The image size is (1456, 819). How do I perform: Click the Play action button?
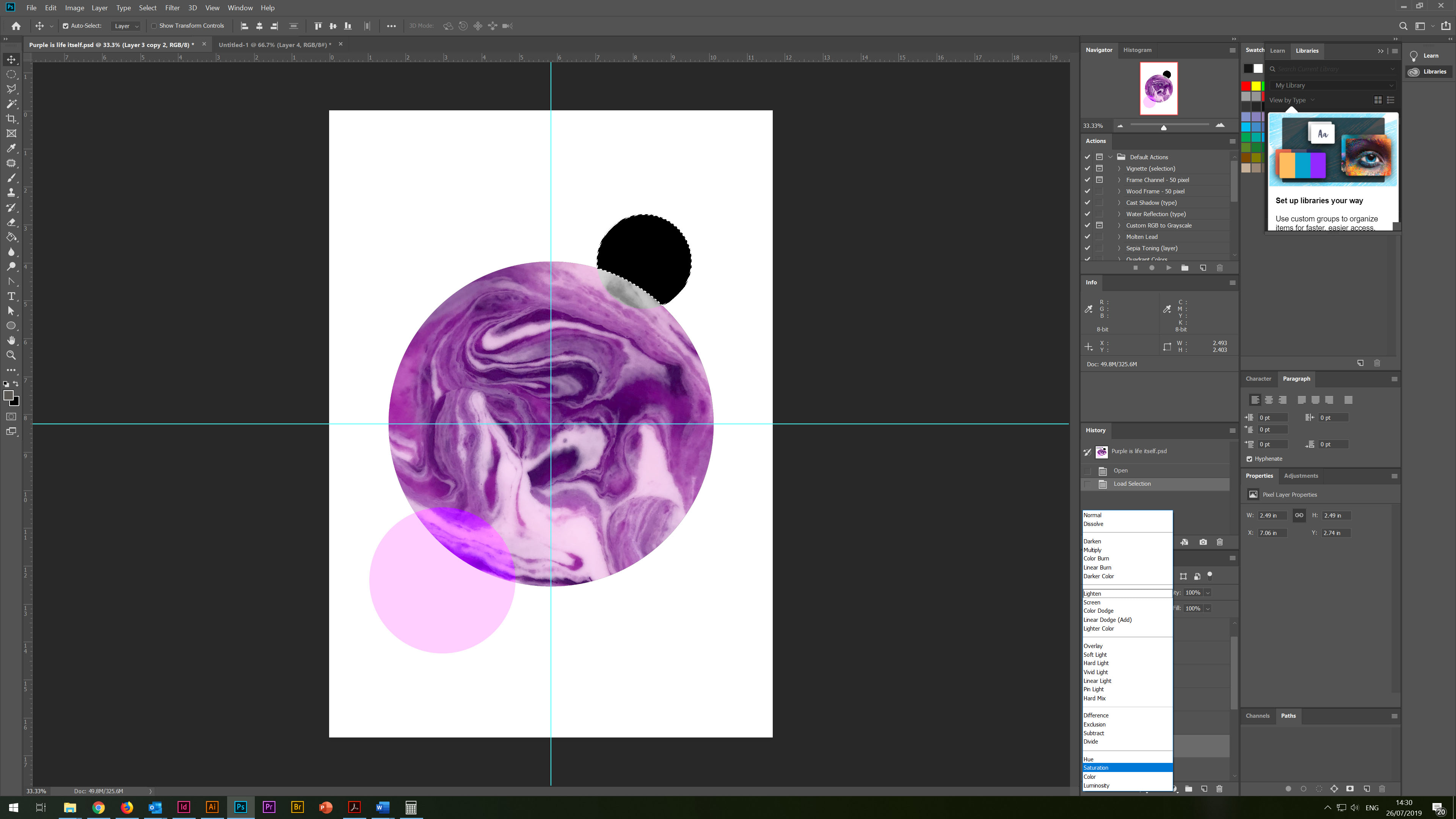(x=1168, y=268)
